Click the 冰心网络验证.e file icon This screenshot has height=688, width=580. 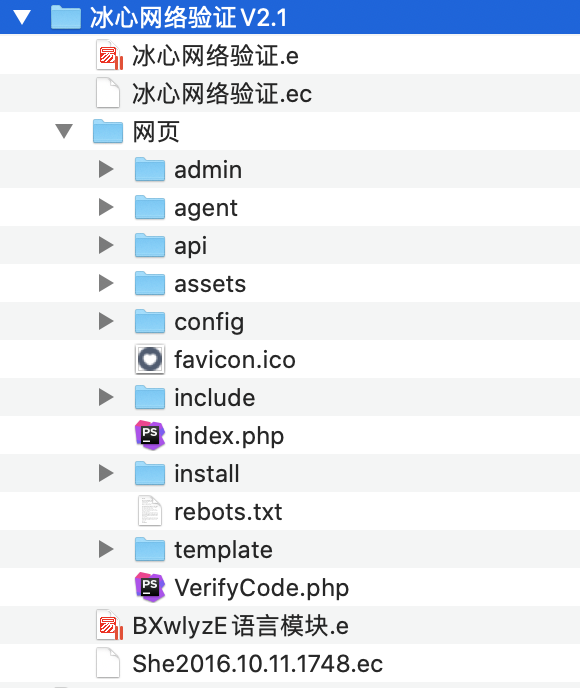pyautogui.click(x=109, y=55)
